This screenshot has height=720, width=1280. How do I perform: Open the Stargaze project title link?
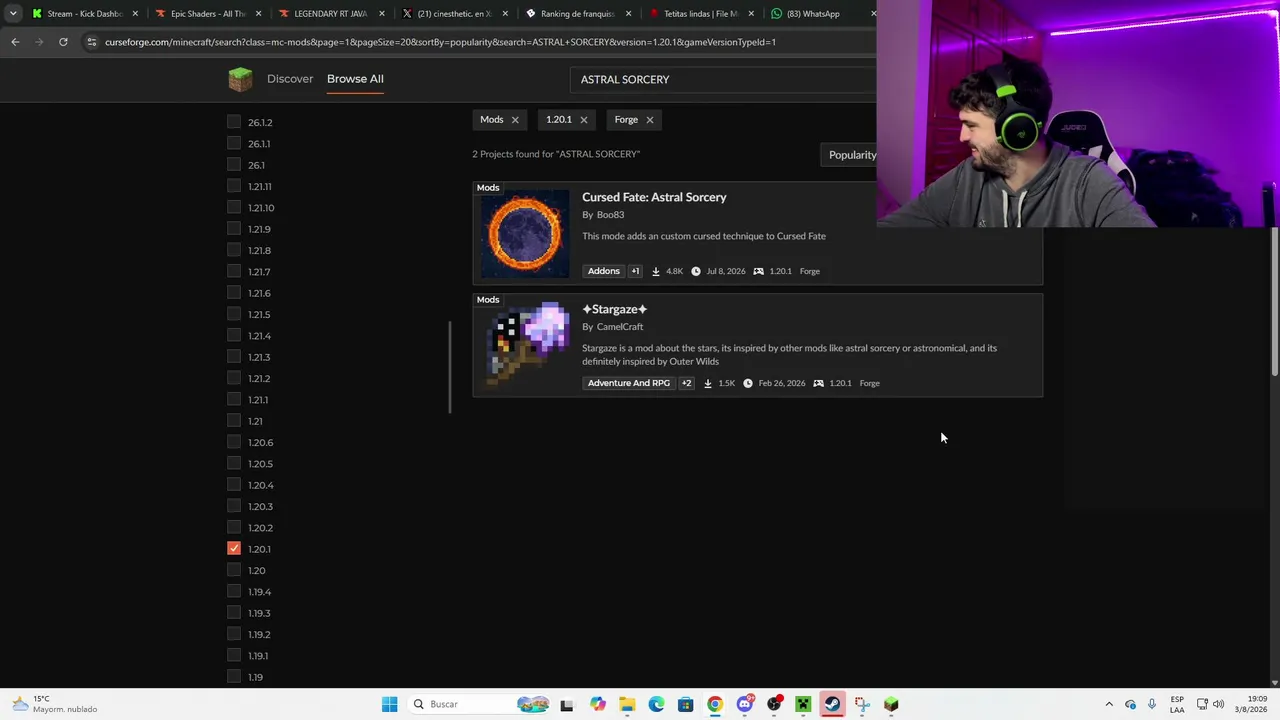click(614, 309)
